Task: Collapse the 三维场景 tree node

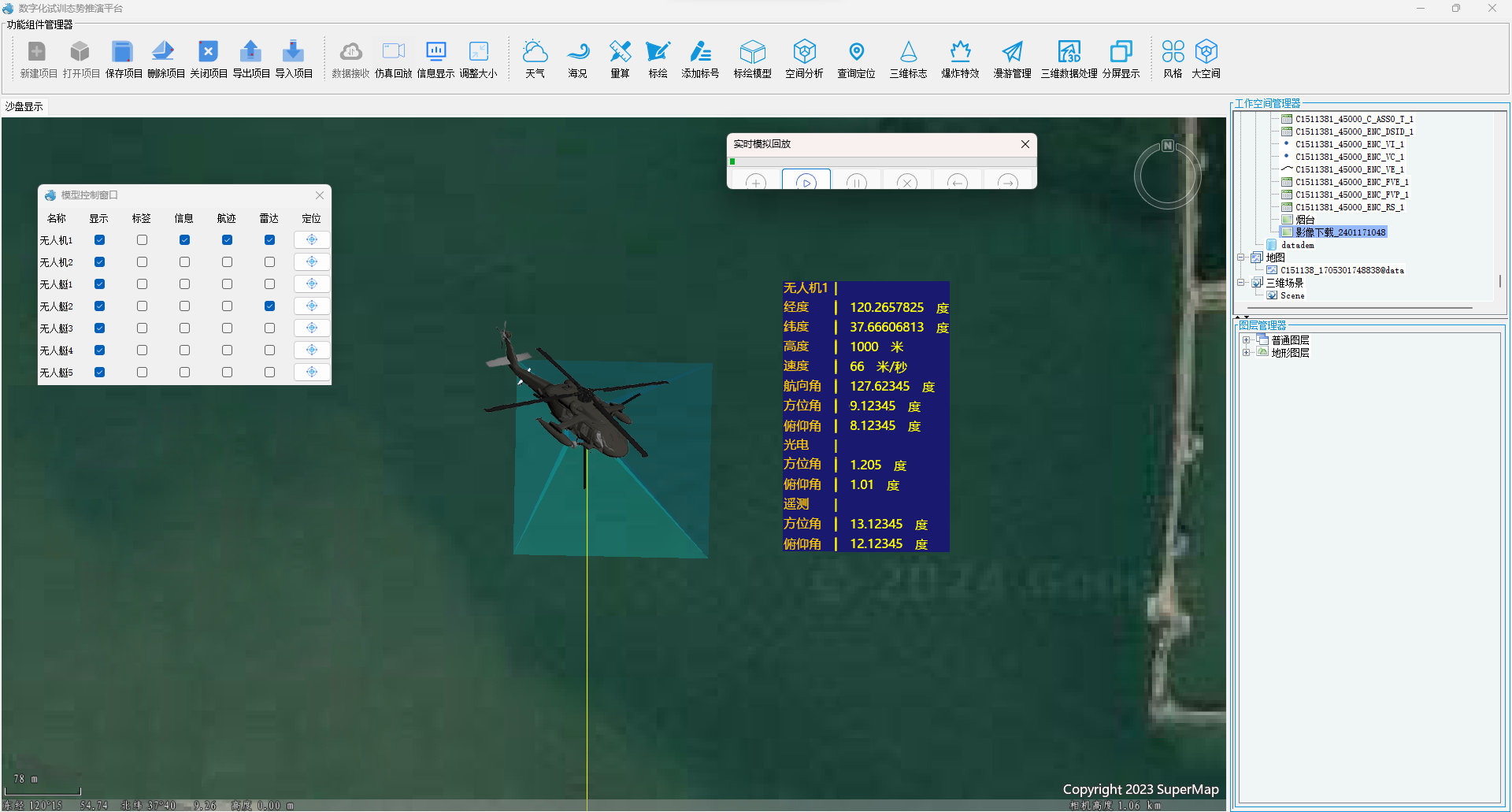Action: (1241, 283)
